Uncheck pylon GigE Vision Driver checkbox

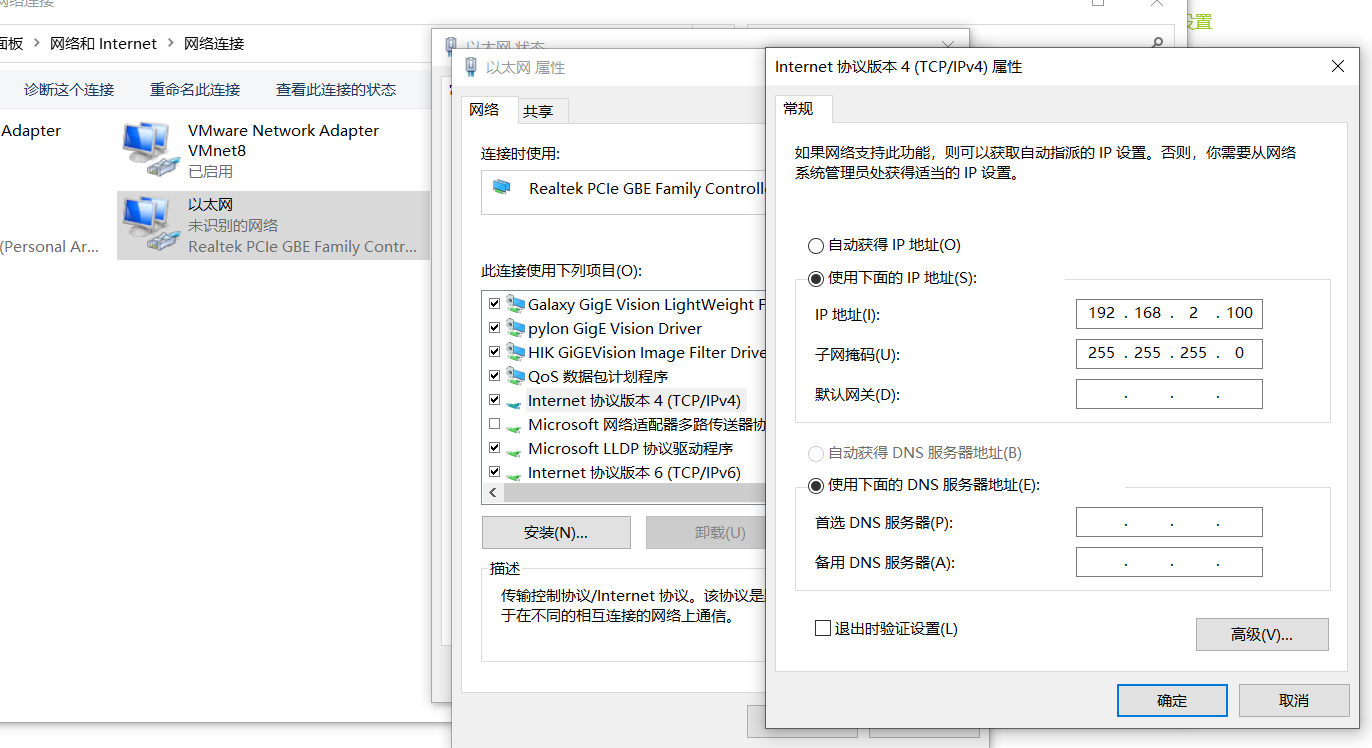pyautogui.click(x=494, y=327)
